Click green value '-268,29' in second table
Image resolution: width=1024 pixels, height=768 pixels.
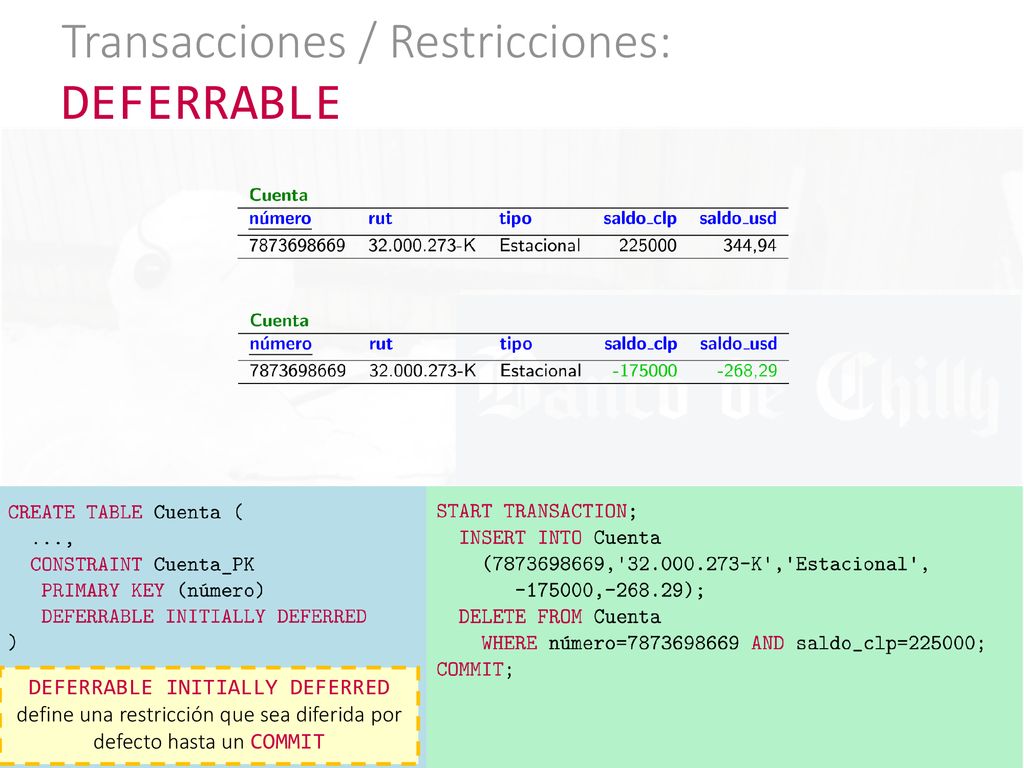(x=746, y=371)
